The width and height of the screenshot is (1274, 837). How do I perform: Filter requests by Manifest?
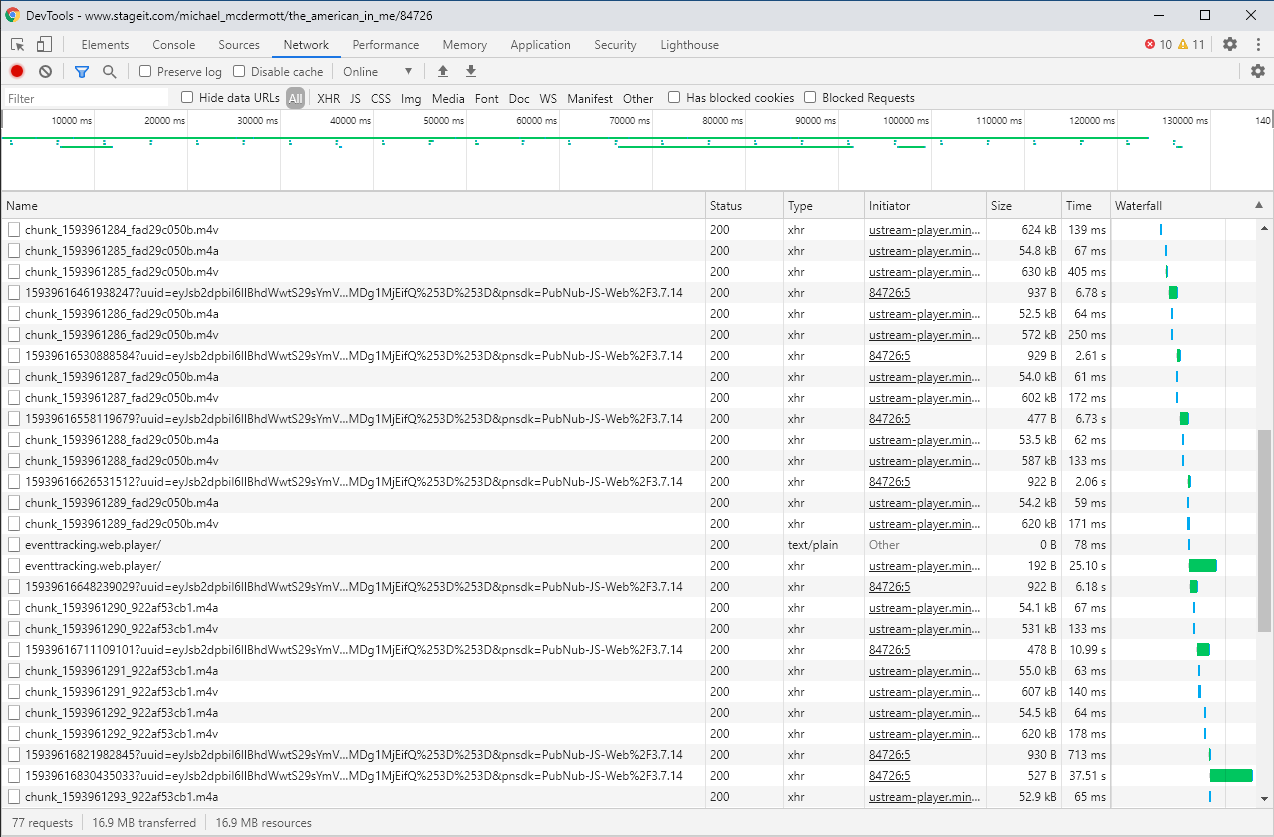(x=590, y=98)
